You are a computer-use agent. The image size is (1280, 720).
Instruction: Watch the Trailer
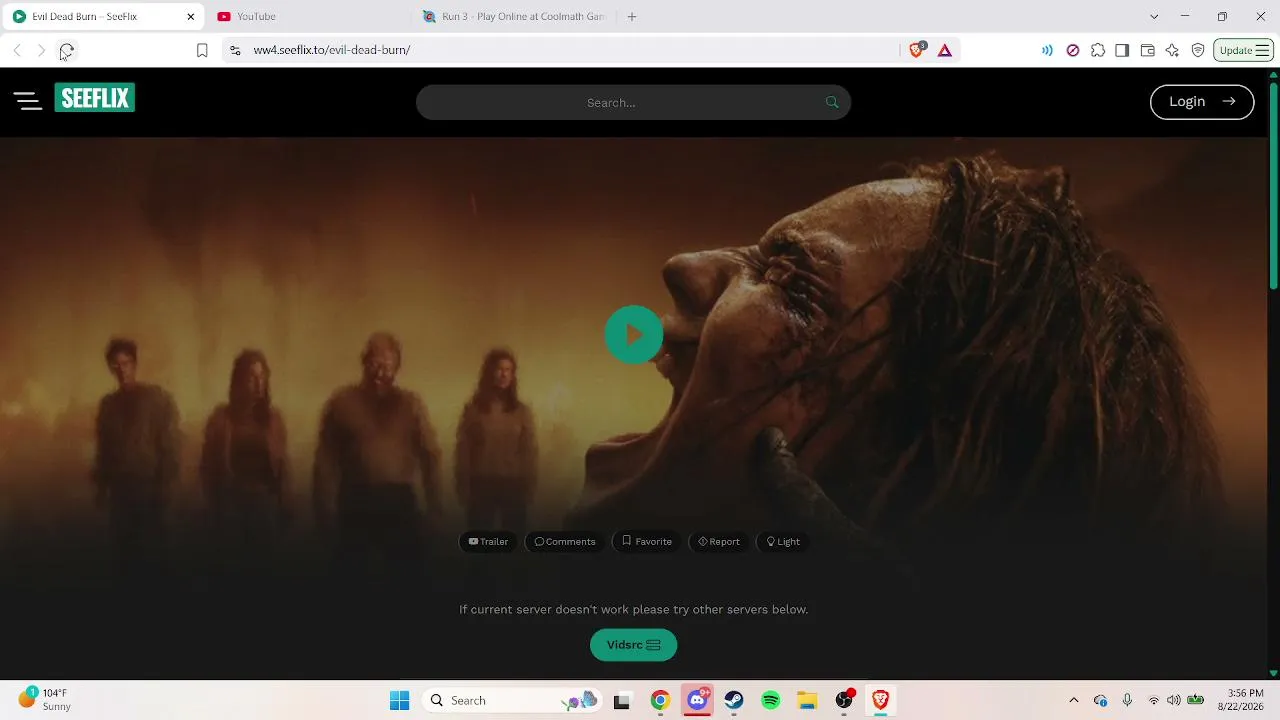(488, 542)
